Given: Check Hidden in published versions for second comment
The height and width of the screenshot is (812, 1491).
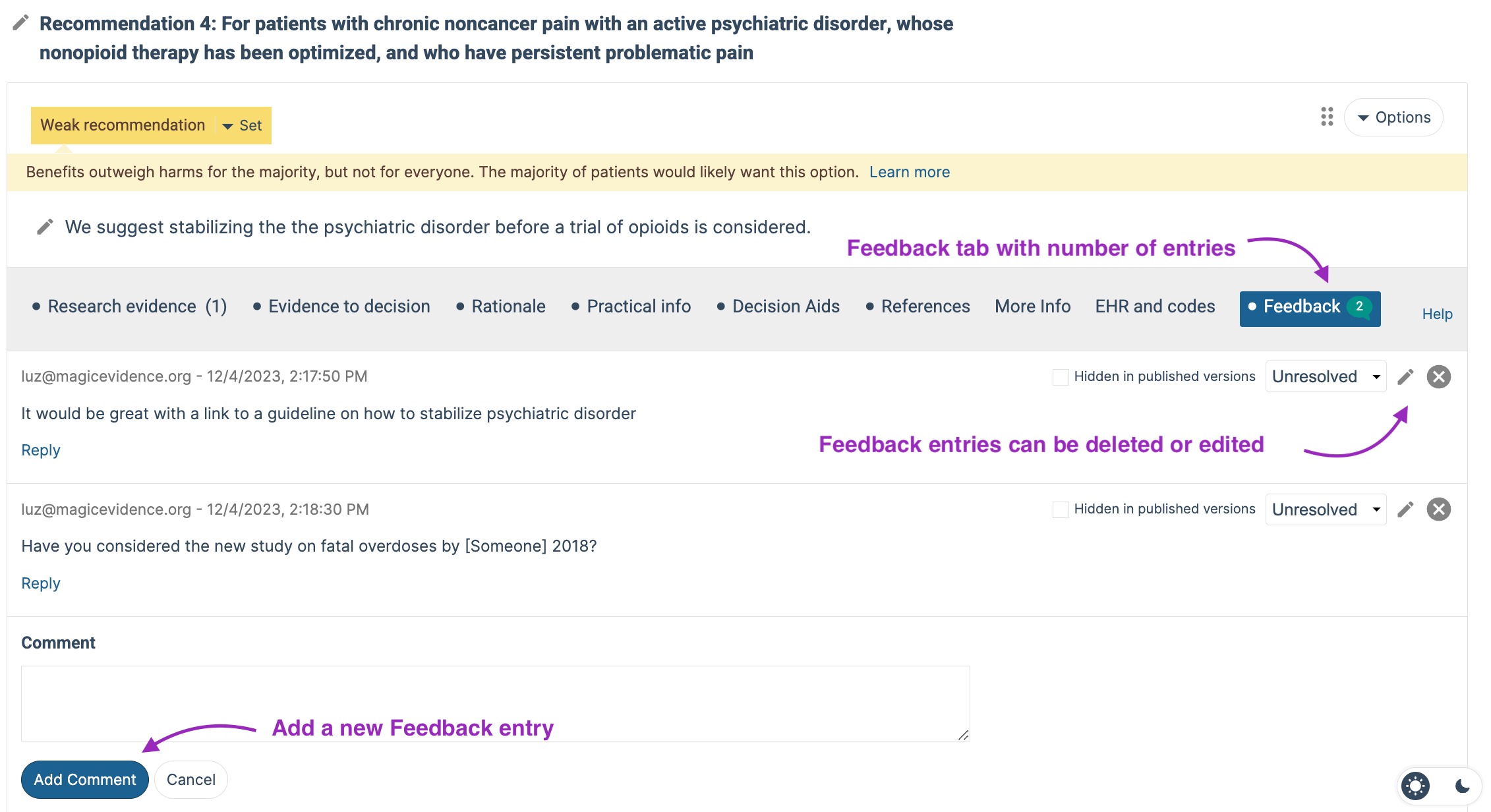Looking at the screenshot, I should 1061,509.
